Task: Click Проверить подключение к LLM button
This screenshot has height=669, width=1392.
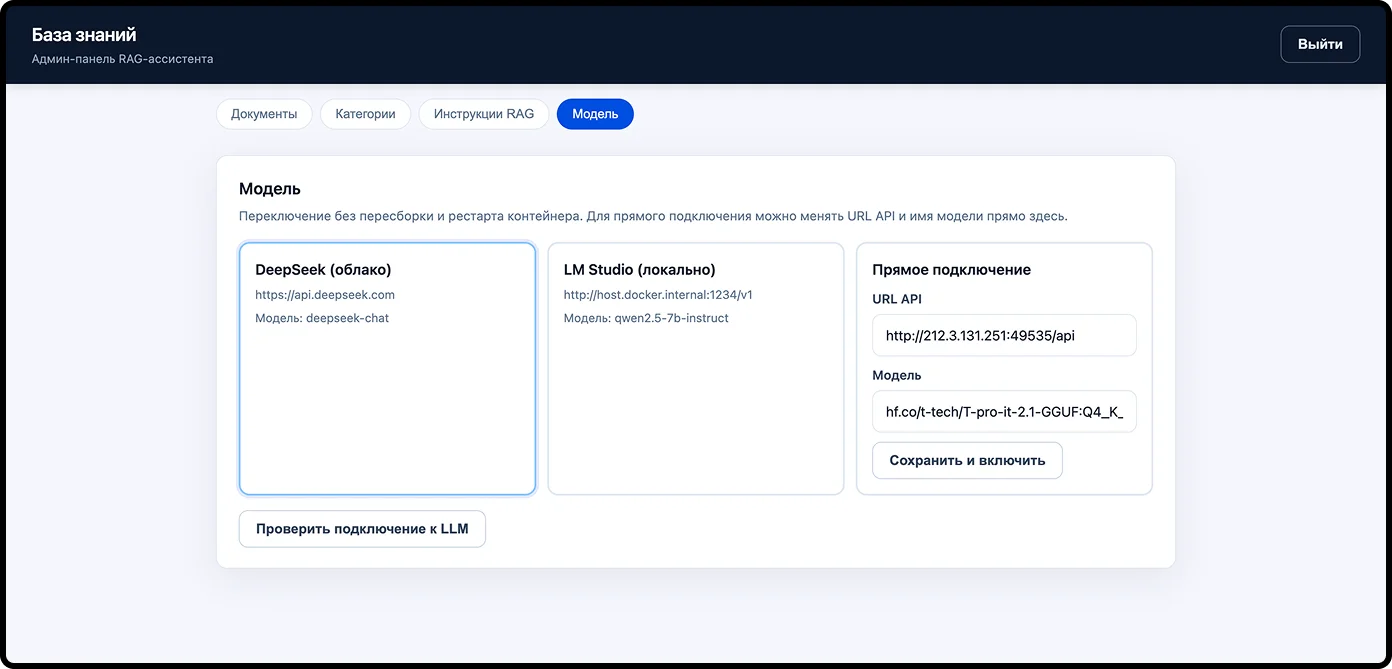Action: pyautogui.click(x=362, y=529)
